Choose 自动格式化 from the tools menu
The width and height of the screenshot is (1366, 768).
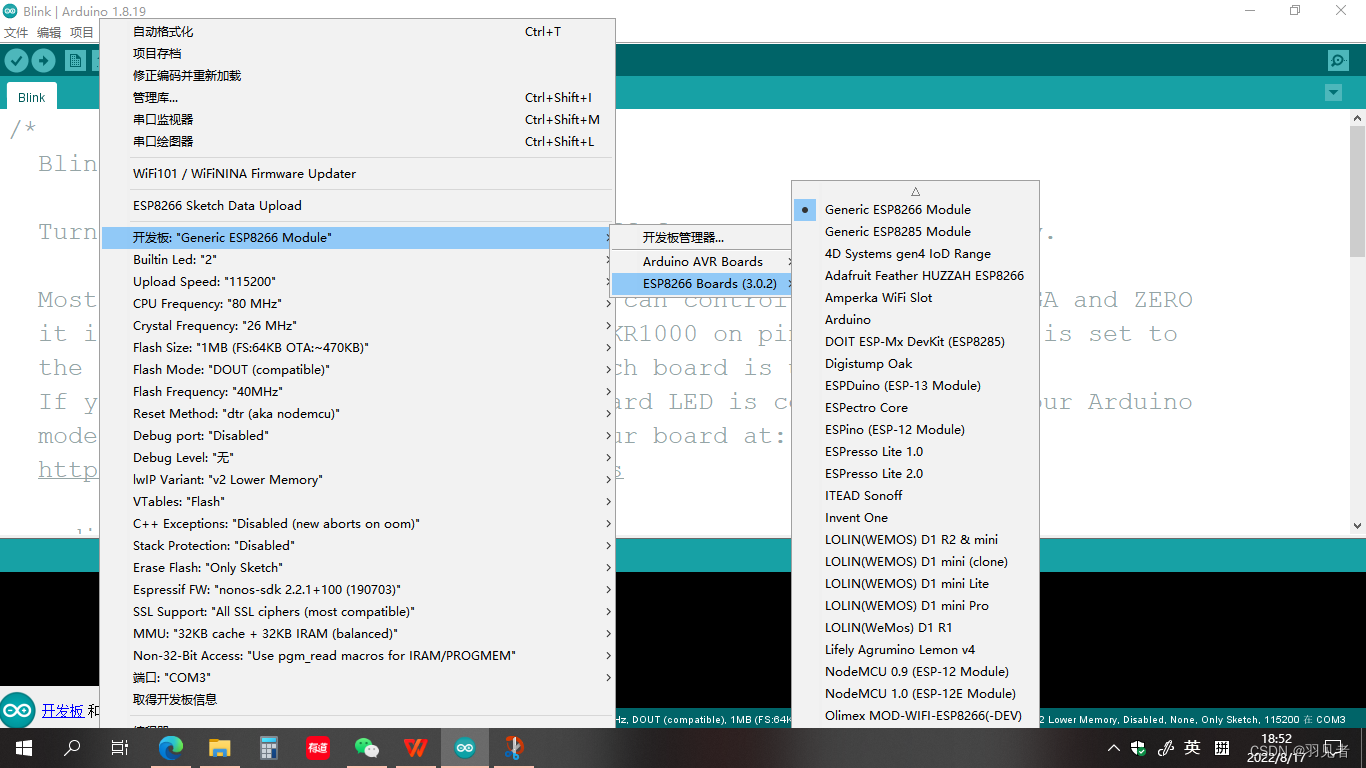[x=358, y=32]
